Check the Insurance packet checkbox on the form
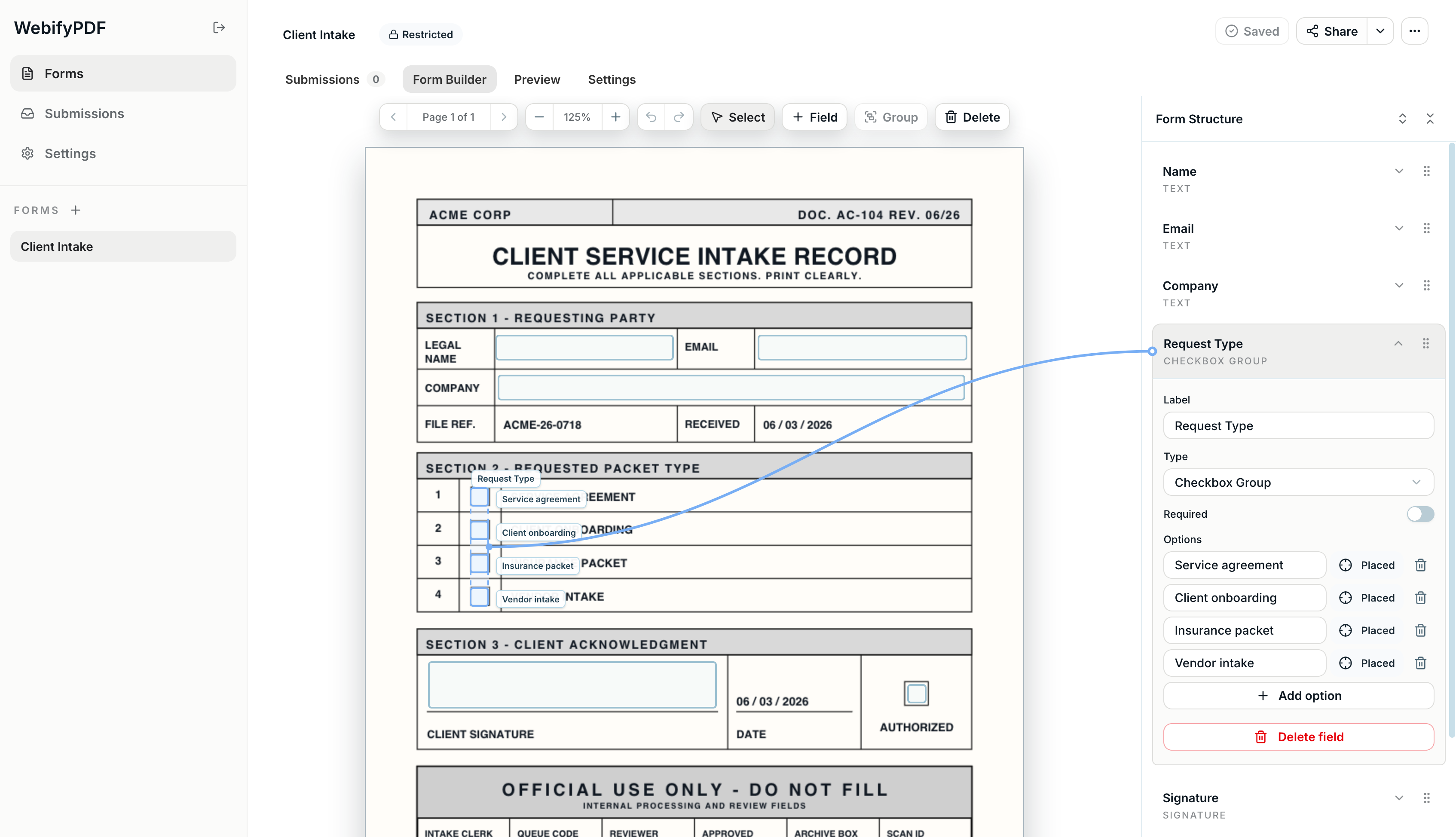Viewport: 1456px width, 837px height. 480,563
